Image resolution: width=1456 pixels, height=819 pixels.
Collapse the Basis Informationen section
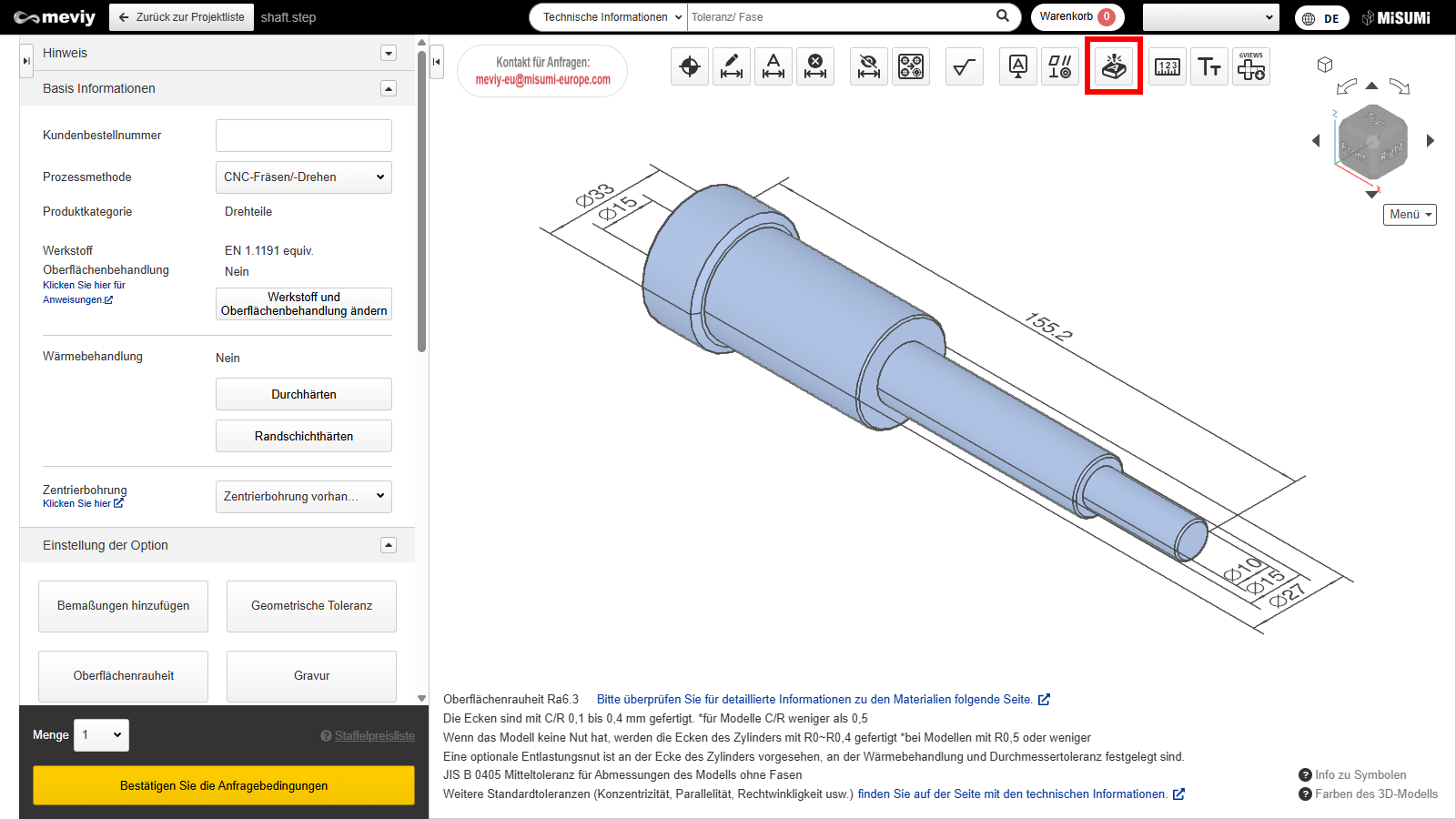coord(389,88)
